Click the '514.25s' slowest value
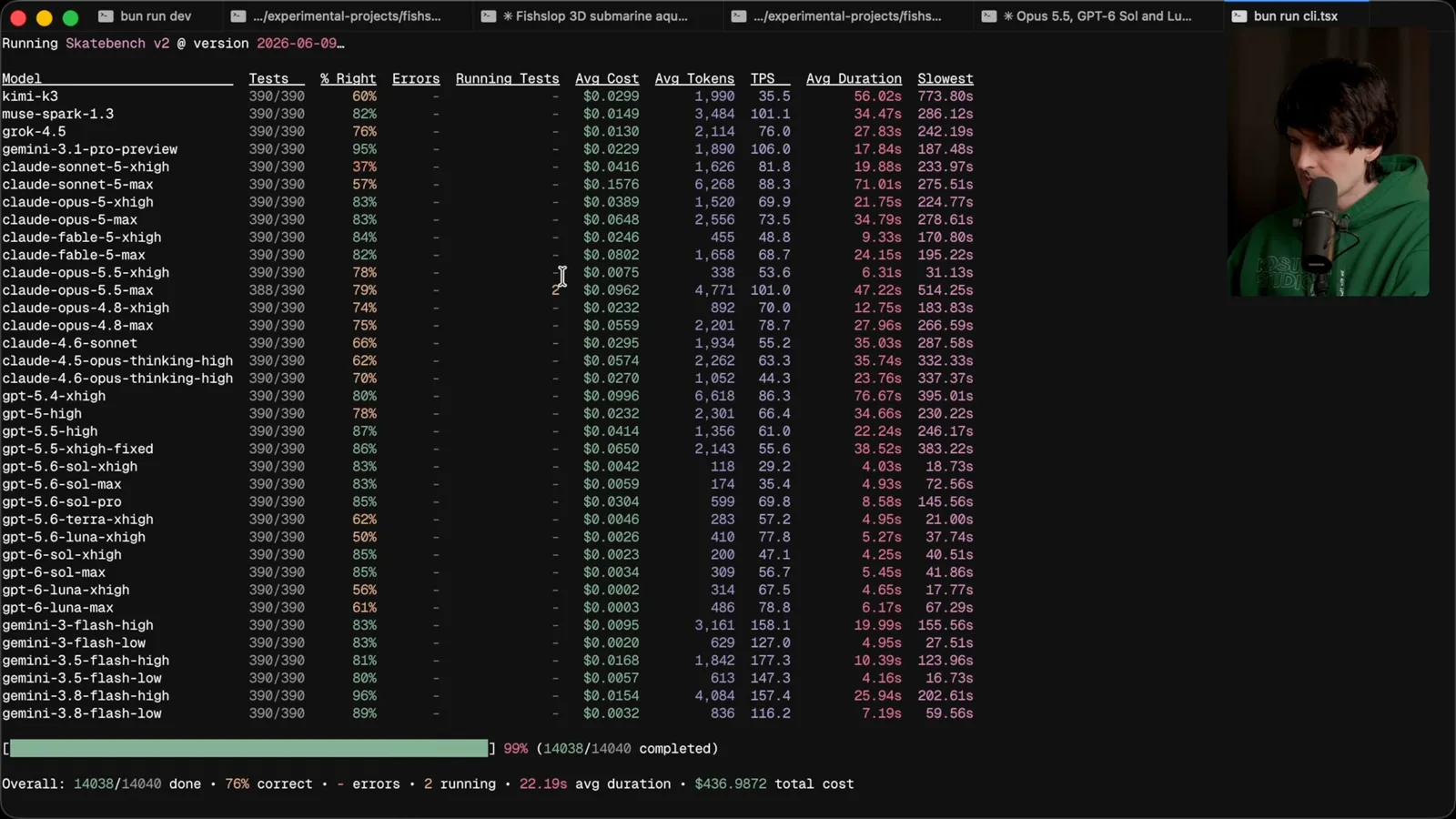1456x819 pixels. (x=945, y=290)
